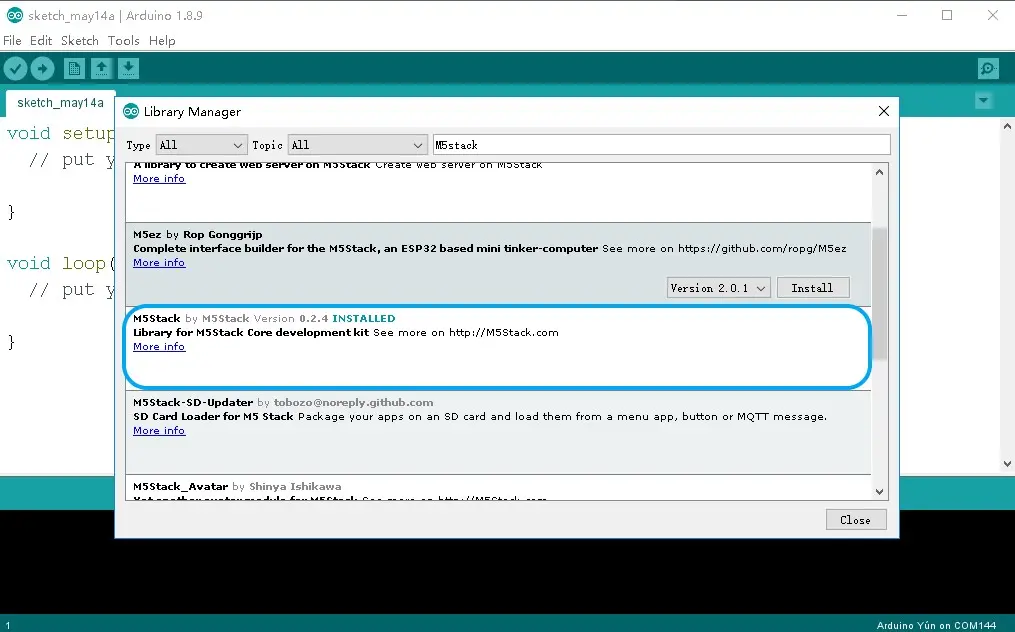Click the library search field containing M5stack

[x=662, y=145]
